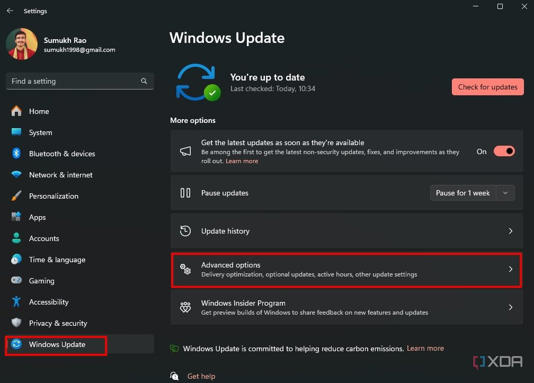Image resolution: width=534 pixels, height=383 pixels.
Task: Click the sumukh1998@gmail.com account email
Action: pos(79,50)
